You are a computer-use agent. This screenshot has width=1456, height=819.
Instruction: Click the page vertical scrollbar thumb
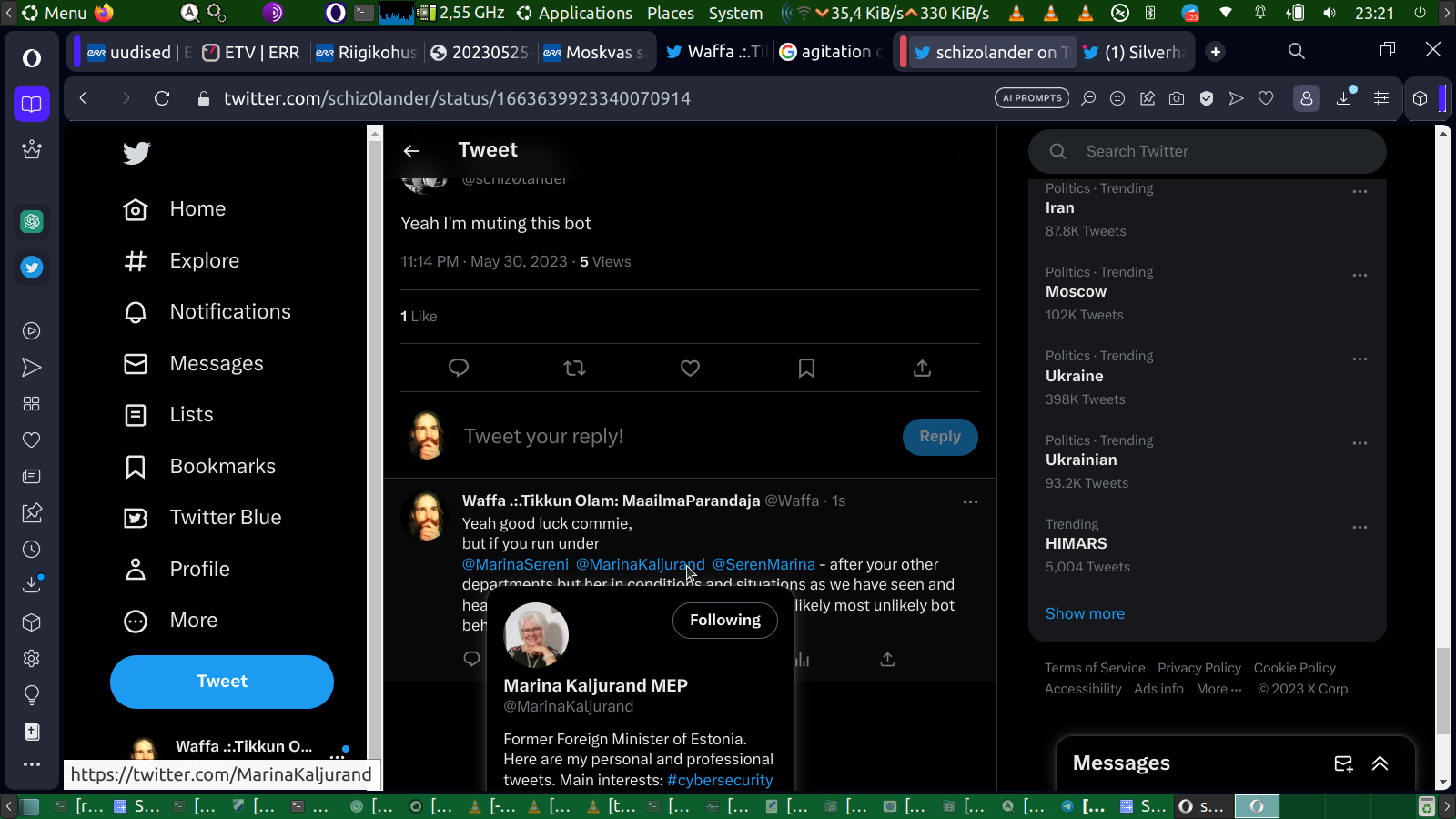coord(1442,692)
